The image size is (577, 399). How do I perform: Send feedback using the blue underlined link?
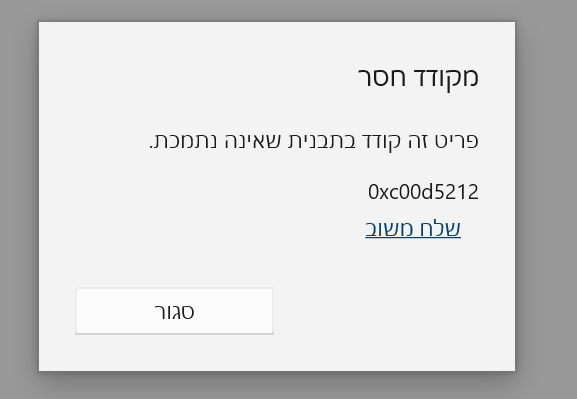coord(413,229)
